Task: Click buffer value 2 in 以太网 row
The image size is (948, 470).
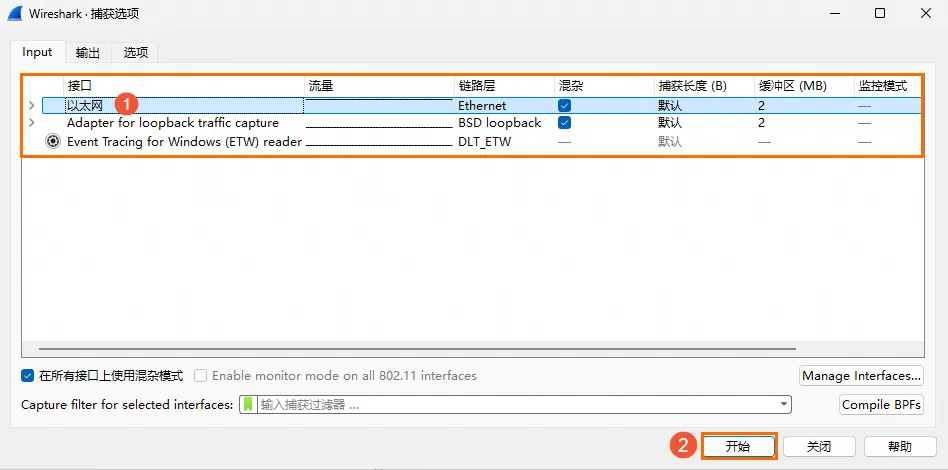Action: pos(761,105)
